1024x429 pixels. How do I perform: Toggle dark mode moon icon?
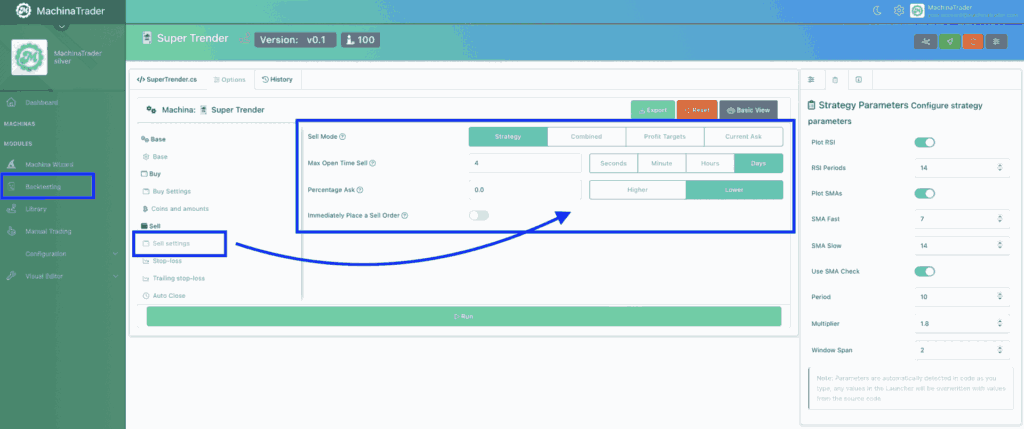[x=877, y=10]
